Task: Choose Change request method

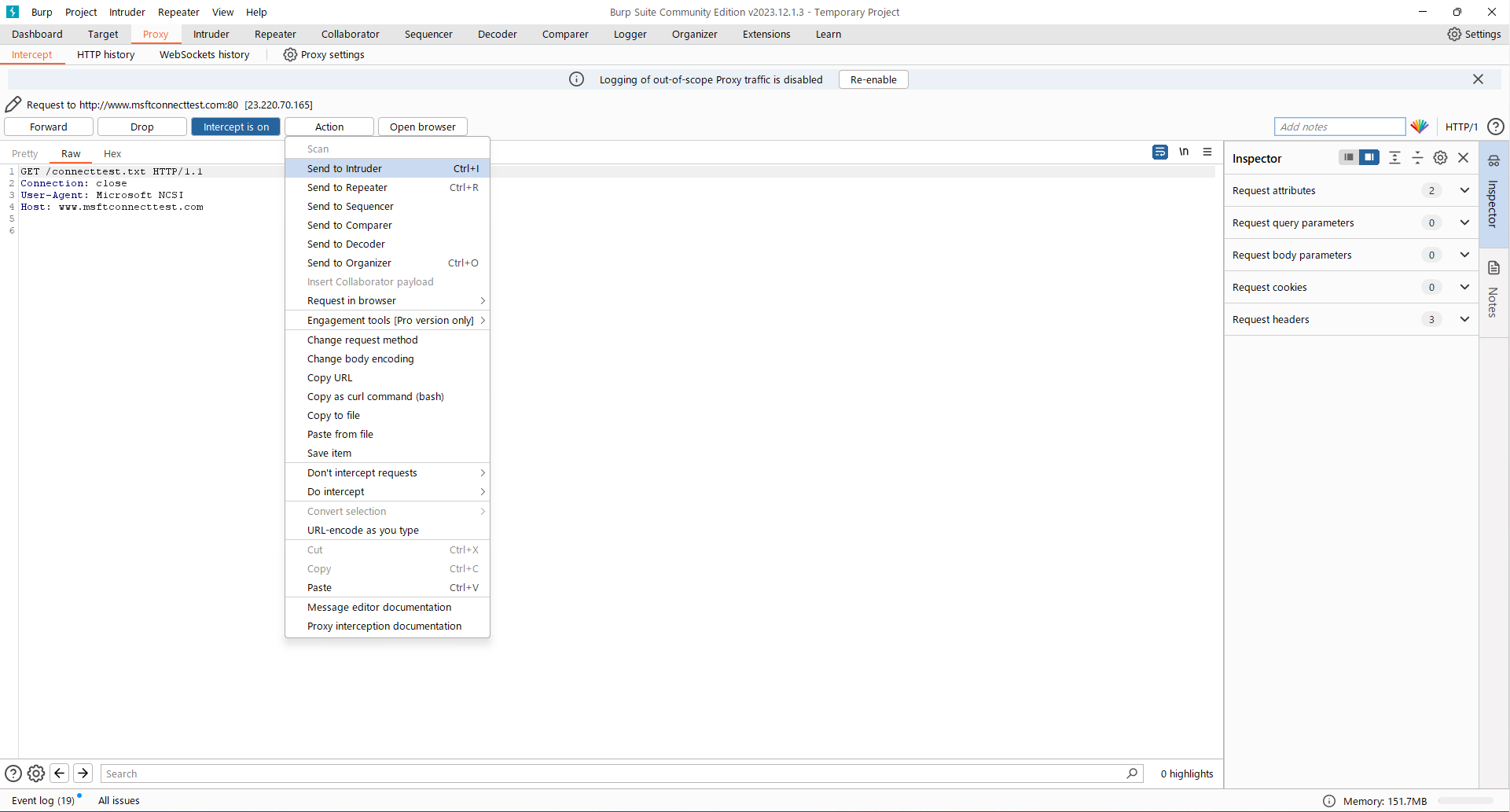Action: pos(388,340)
